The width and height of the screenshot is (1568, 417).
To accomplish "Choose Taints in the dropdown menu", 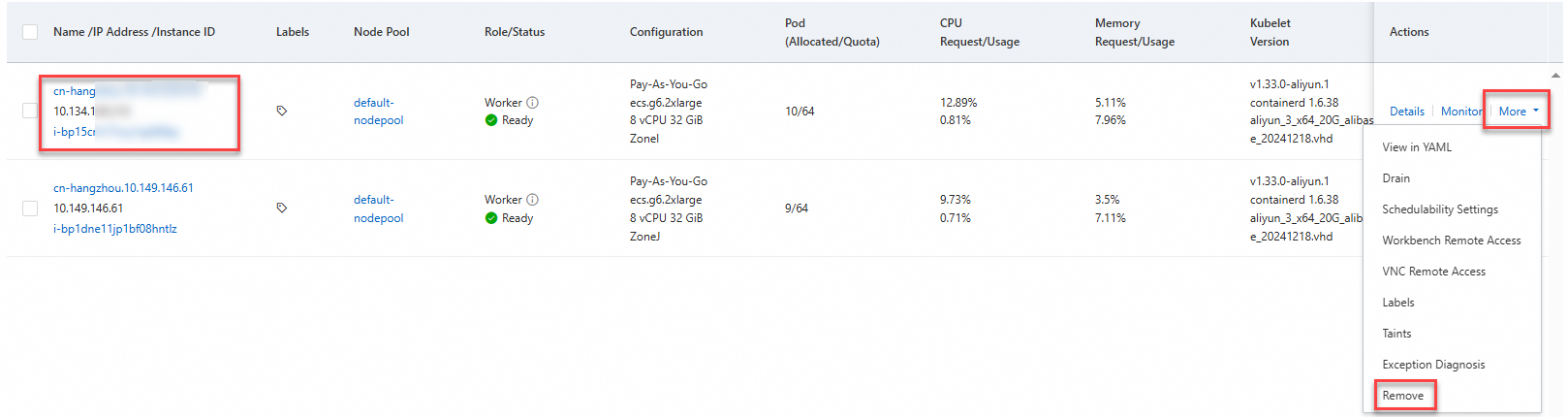I will tap(1396, 334).
